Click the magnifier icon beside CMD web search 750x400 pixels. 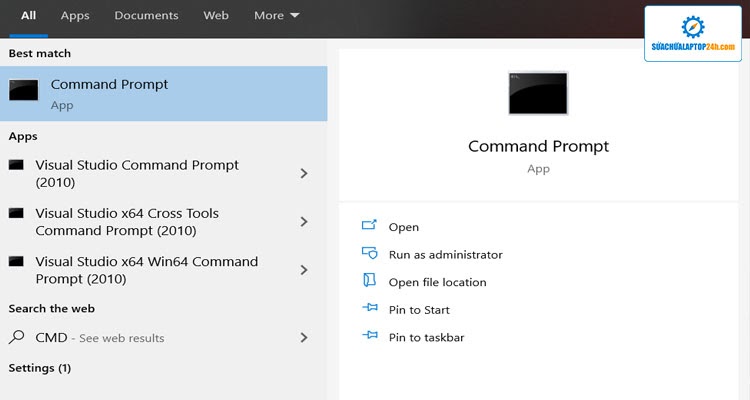click(x=16, y=337)
